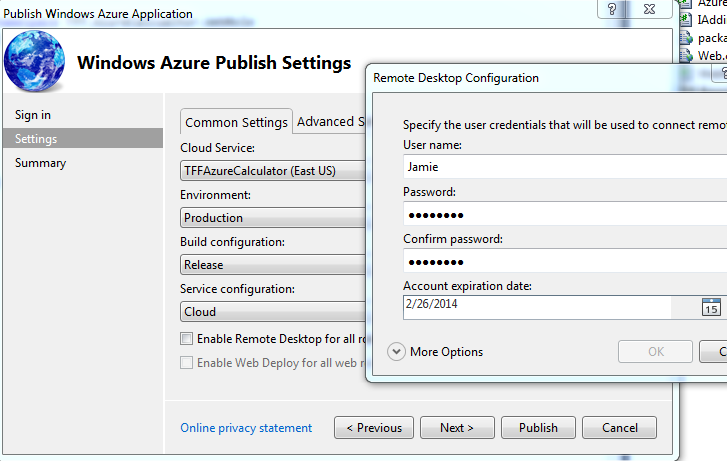Open the Environment Production dropdown

(272, 218)
